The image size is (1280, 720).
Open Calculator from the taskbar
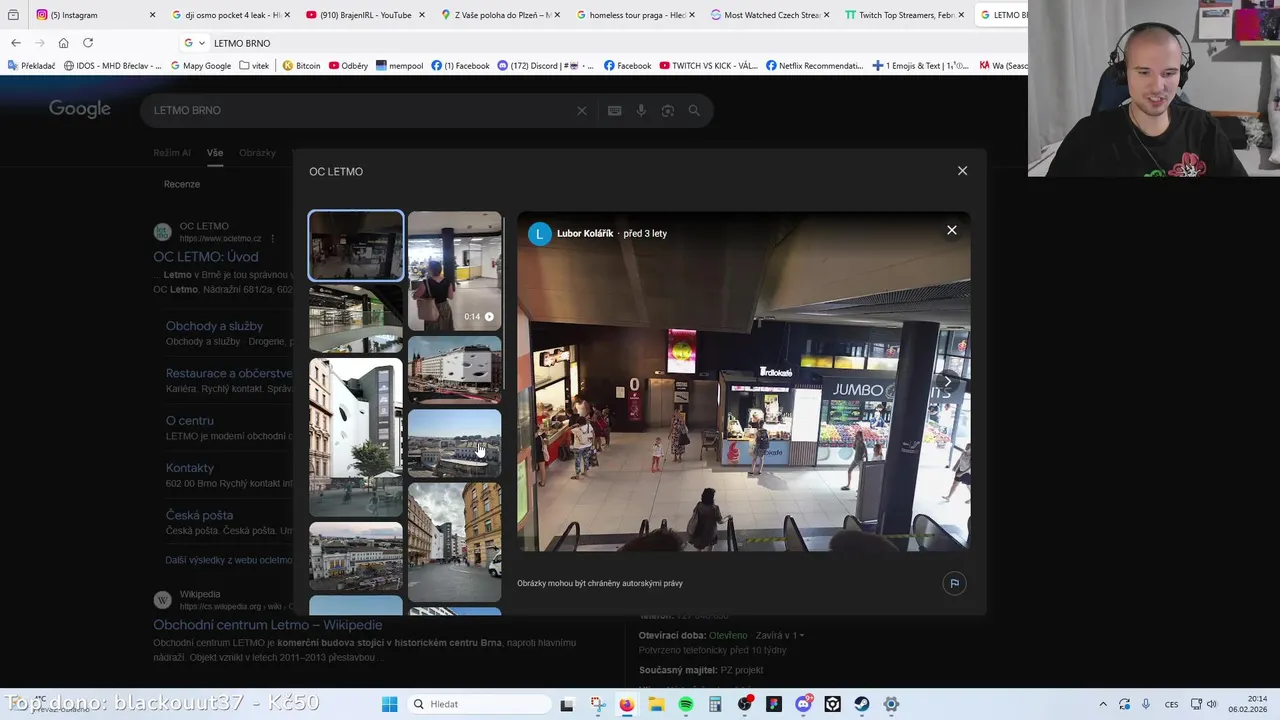pyautogui.click(x=715, y=704)
